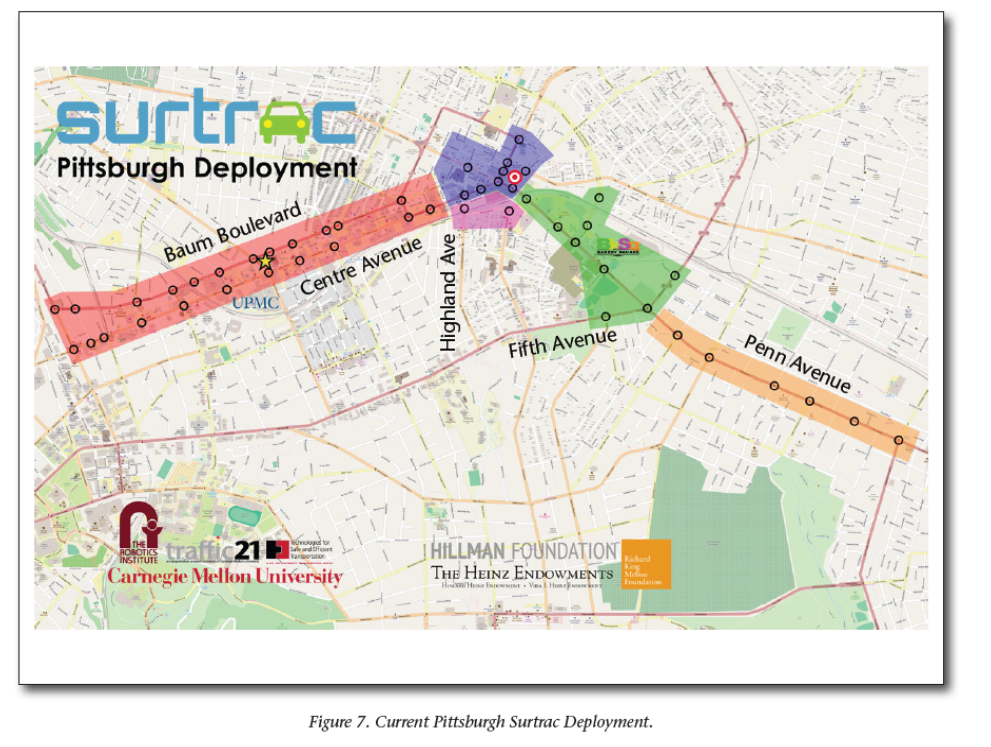991x747 pixels.
Task: Click the Robotics Institute logo
Action: tap(140, 532)
